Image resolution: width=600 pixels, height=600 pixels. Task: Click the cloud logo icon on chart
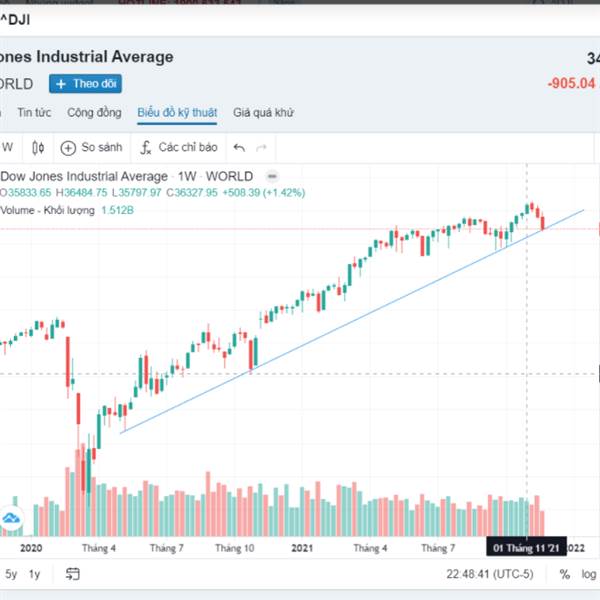[11, 518]
